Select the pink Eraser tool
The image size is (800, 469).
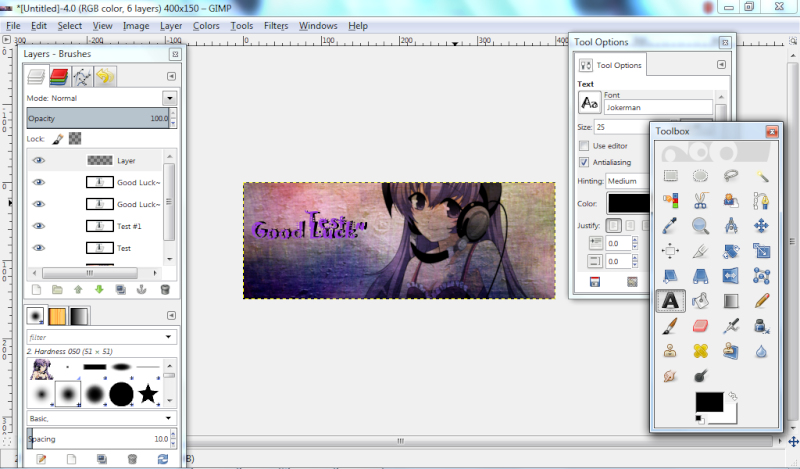[701, 326]
